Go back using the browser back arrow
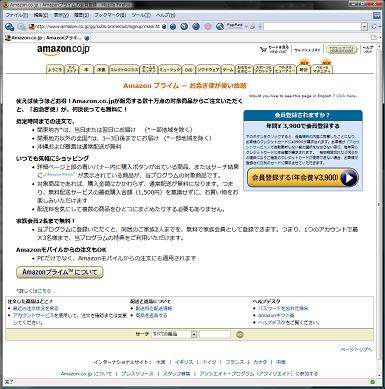 pos(10,27)
